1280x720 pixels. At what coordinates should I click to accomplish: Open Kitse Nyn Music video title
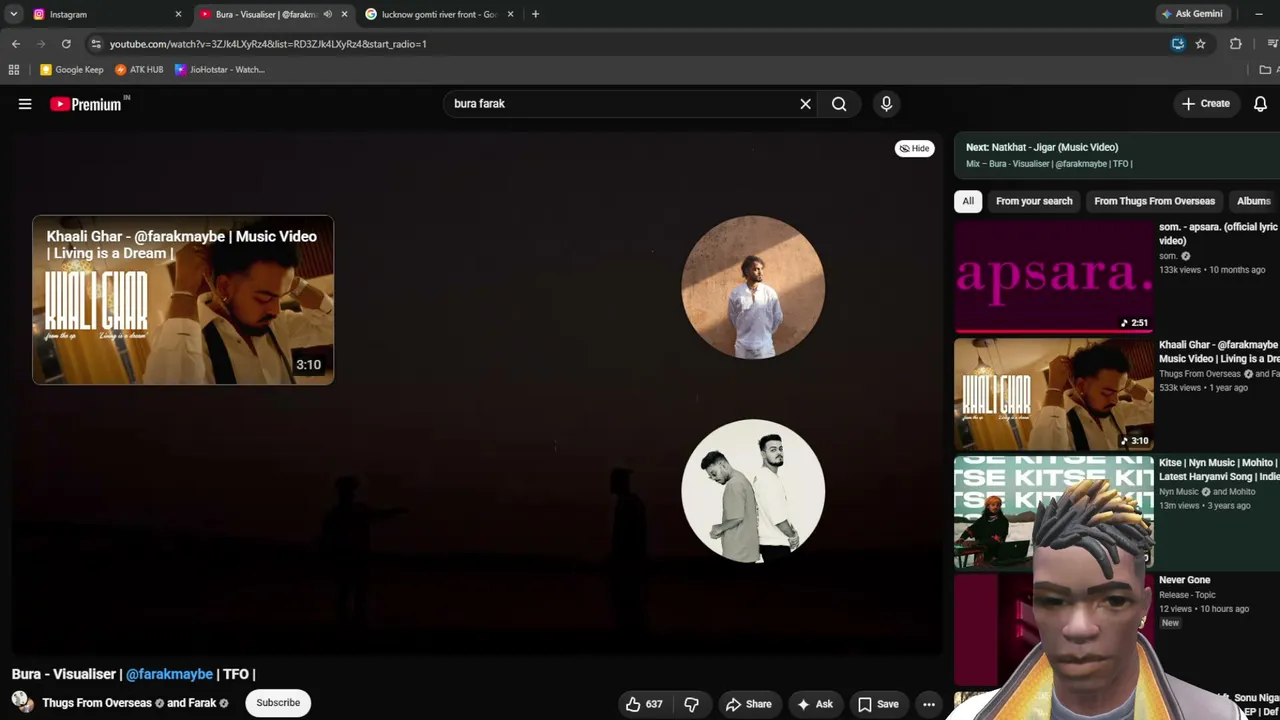pos(1219,470)
